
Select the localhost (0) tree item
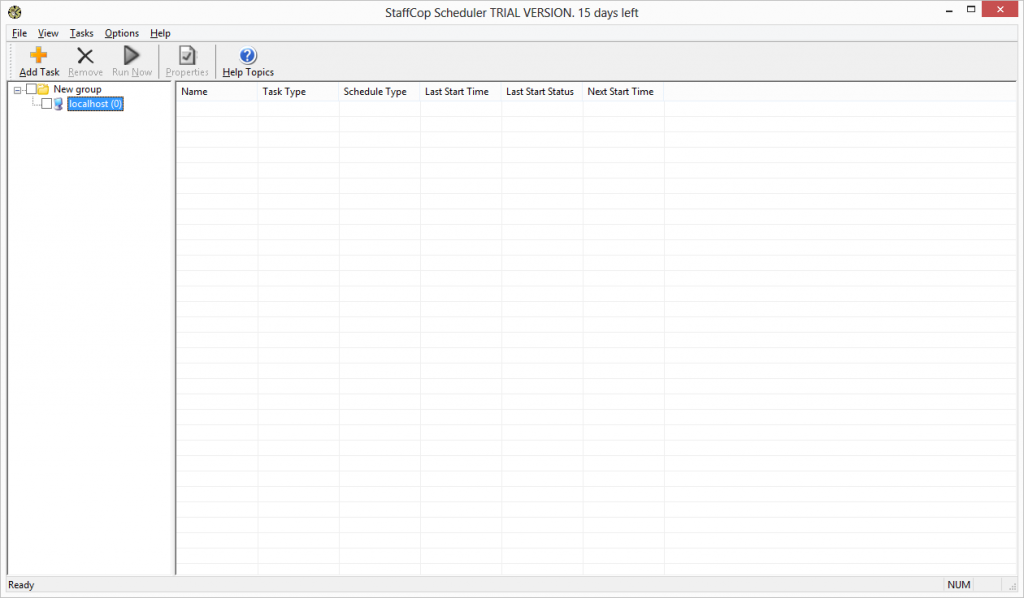95,104
